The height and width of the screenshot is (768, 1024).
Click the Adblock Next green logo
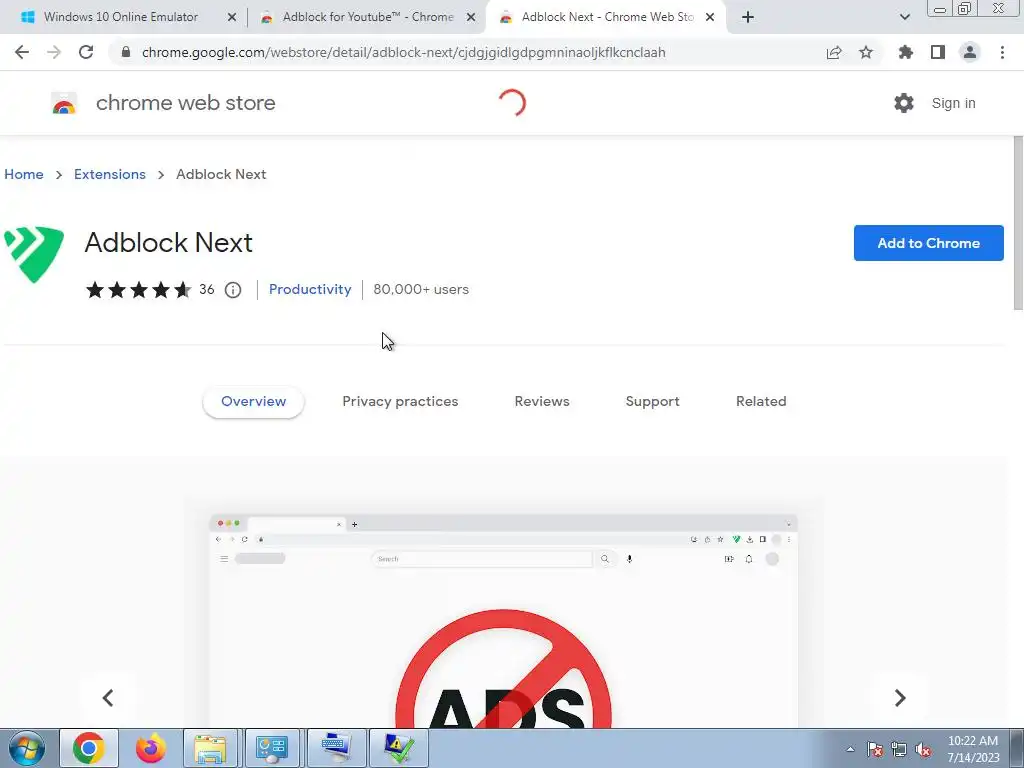coord(34,254)
